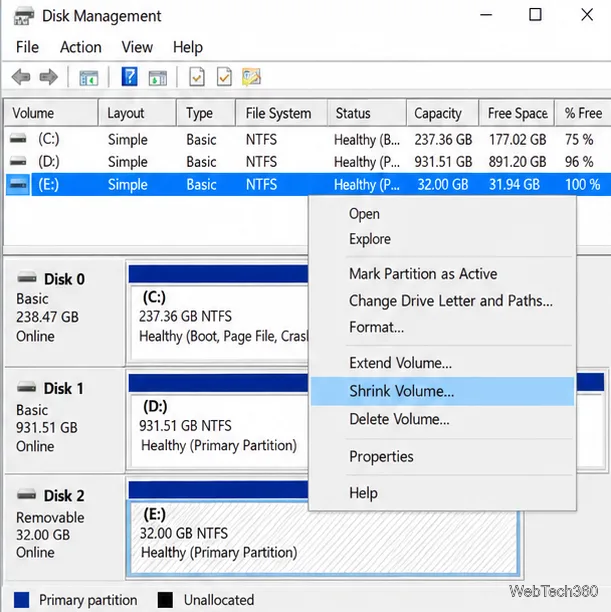Click Shrink Volume... in context menu
The width and height of the screenshot is (611, 612).
coord(442,391)
